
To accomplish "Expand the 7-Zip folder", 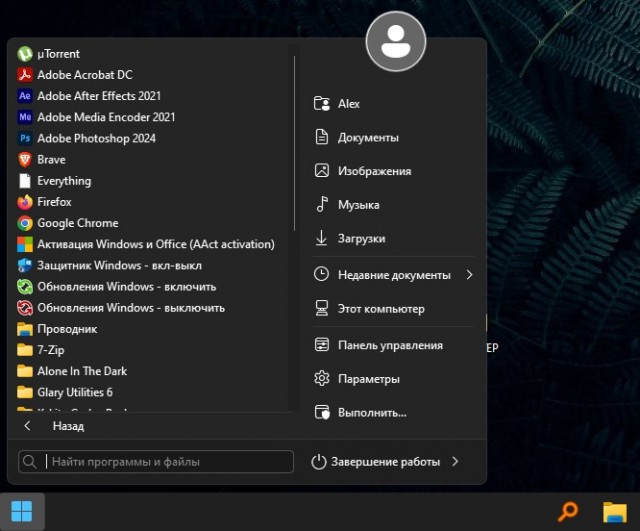I will coord(41,350).
